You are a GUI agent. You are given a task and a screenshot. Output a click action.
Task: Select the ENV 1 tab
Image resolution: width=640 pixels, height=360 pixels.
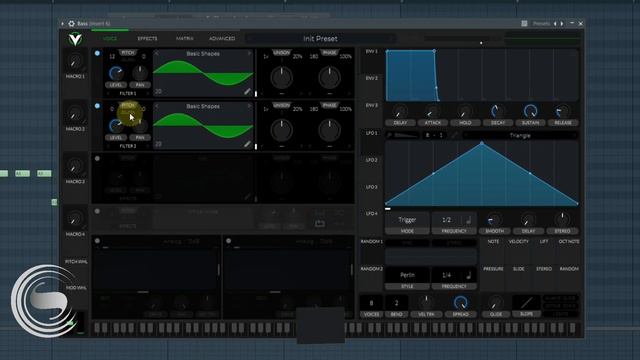[371, 51]
